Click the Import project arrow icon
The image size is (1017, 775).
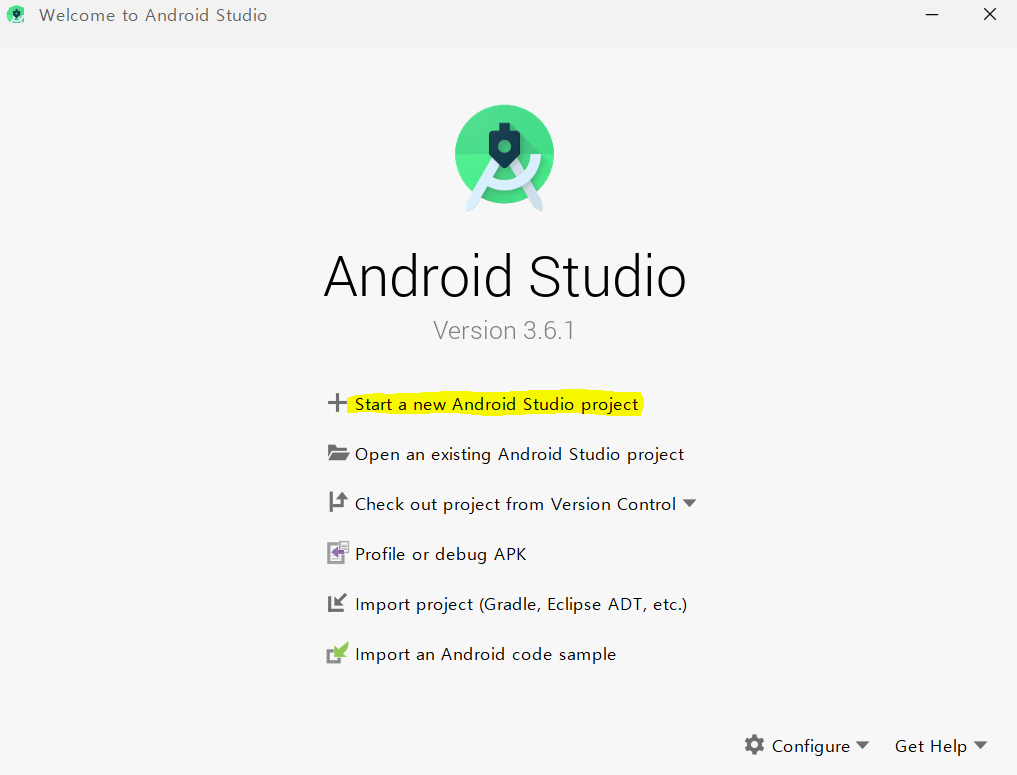pyautogui.click(x=337, y=603)
